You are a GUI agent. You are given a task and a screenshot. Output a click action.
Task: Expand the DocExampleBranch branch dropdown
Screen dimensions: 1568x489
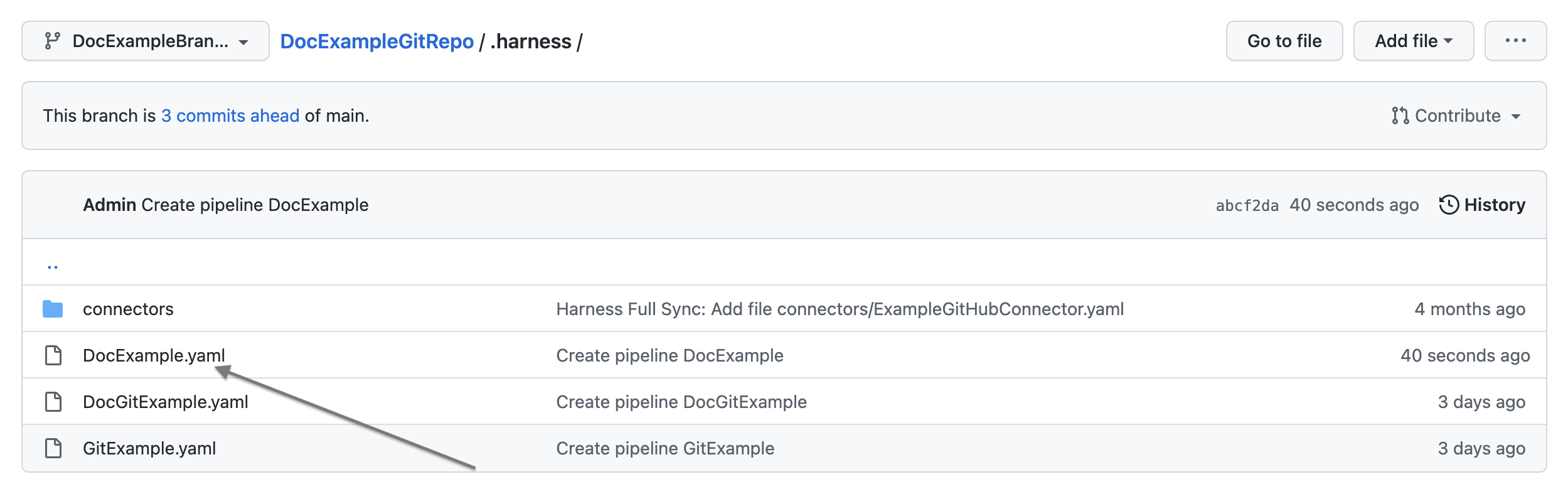[146, 41]
